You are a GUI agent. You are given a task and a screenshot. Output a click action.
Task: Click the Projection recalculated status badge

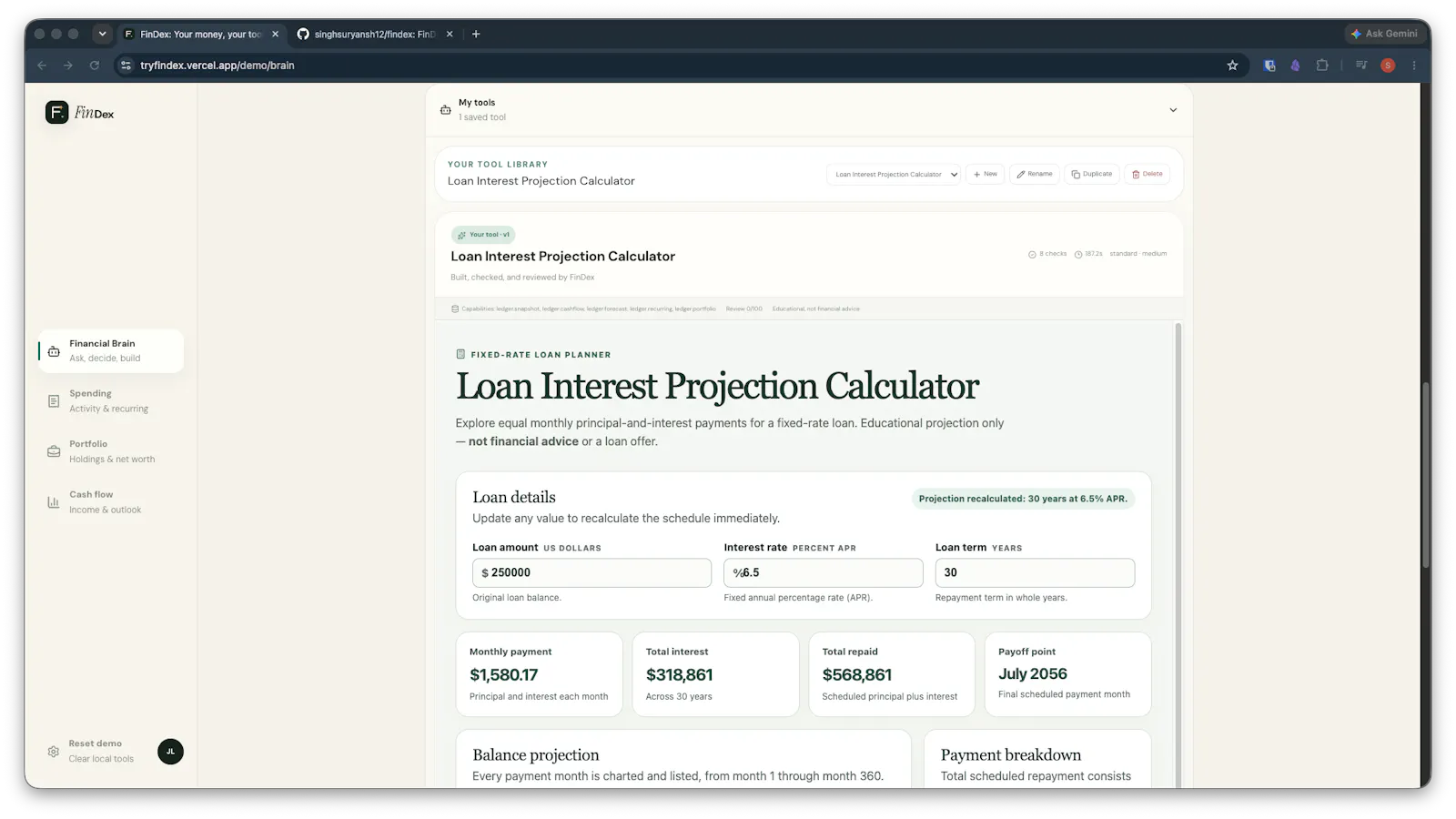(1023, 499)
